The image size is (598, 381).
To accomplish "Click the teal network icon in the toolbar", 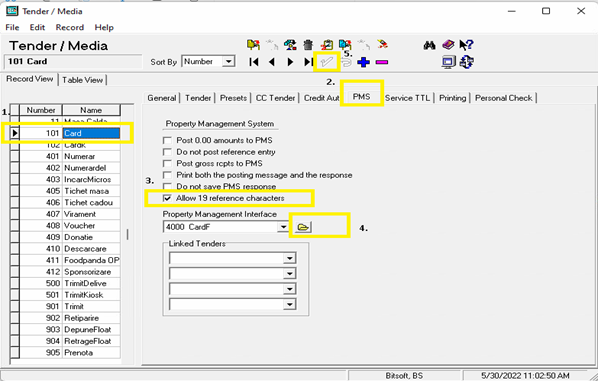I will 290,45.
